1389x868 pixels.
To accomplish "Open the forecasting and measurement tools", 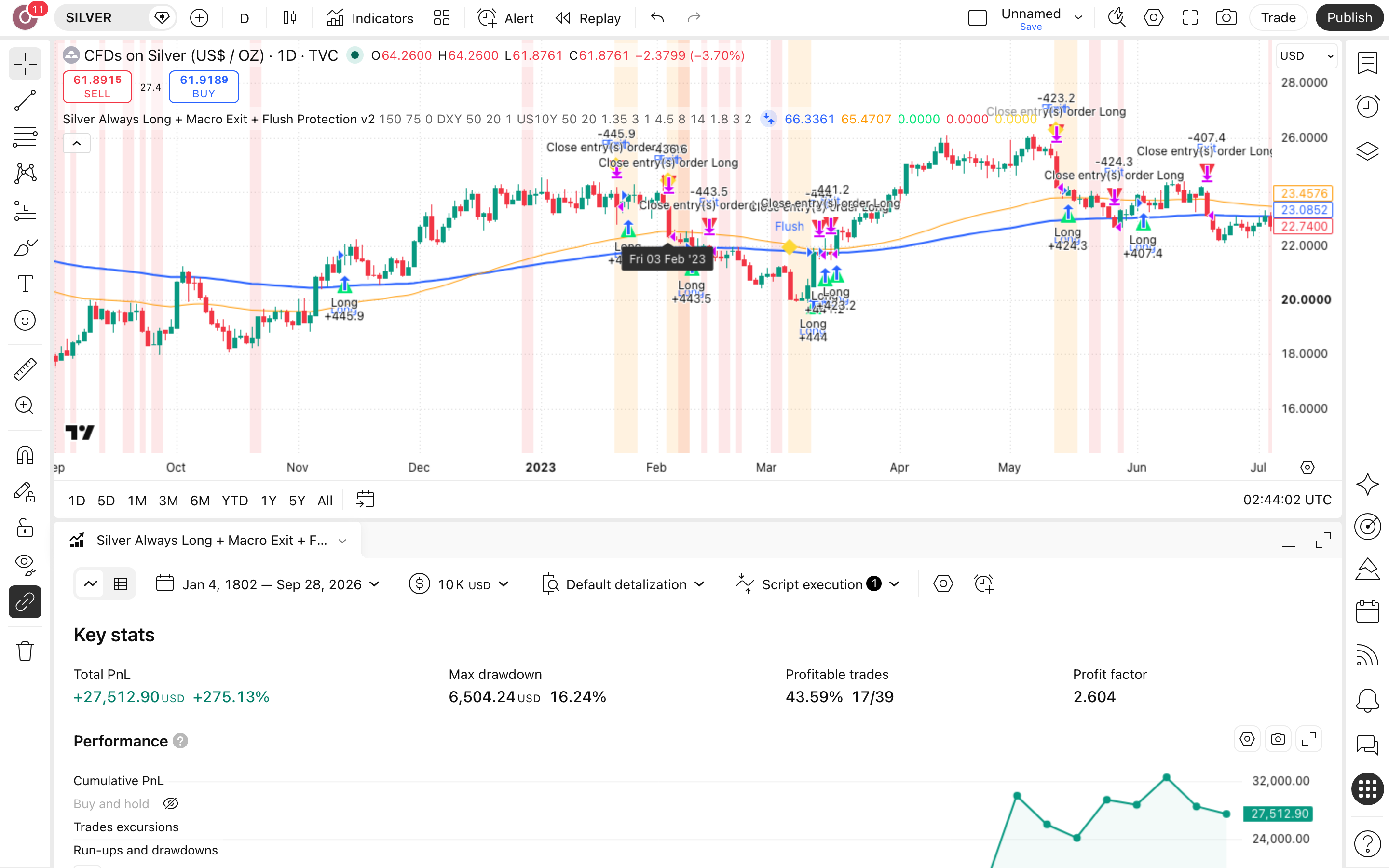I will [25, 211].
